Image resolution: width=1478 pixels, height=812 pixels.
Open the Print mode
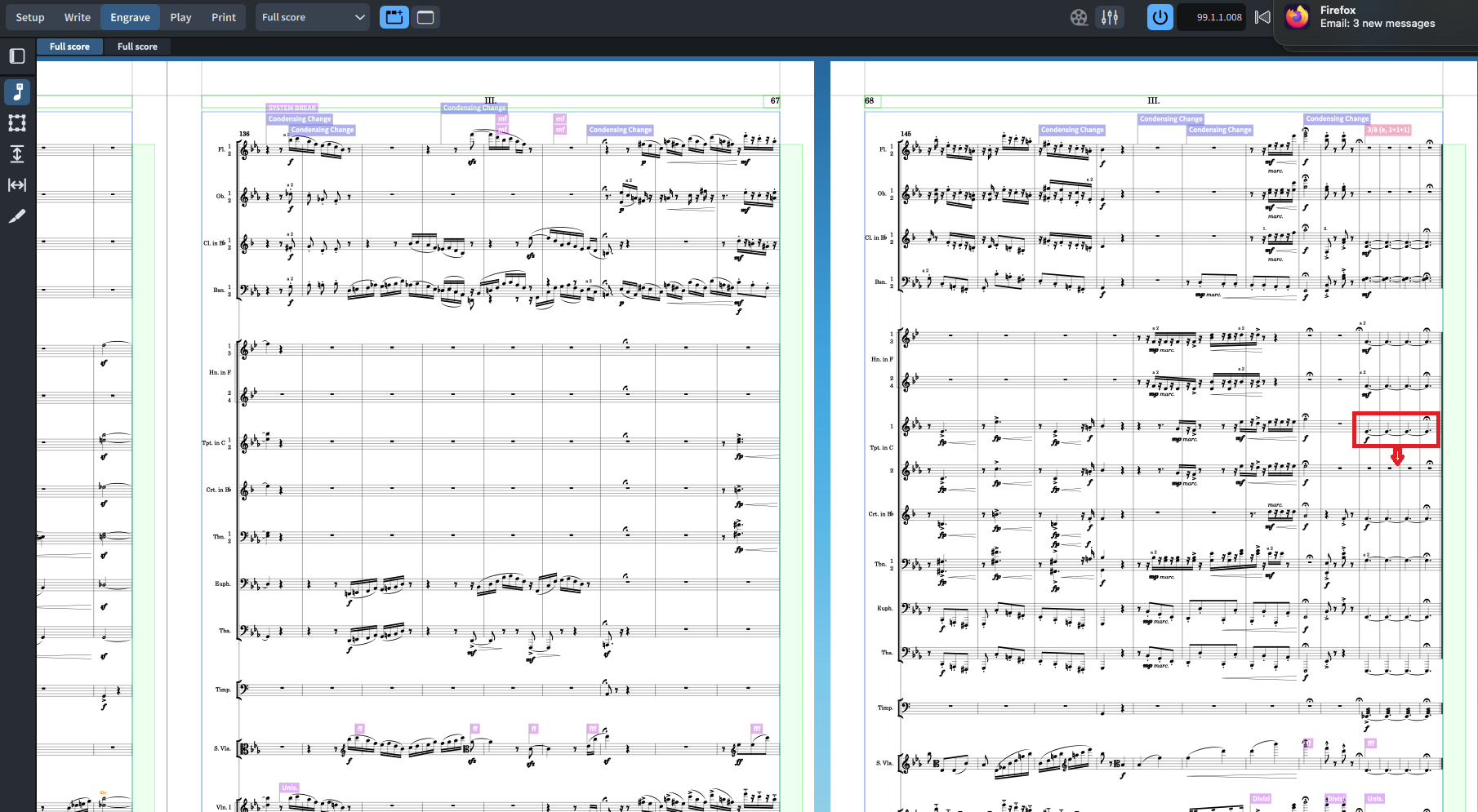224,17
